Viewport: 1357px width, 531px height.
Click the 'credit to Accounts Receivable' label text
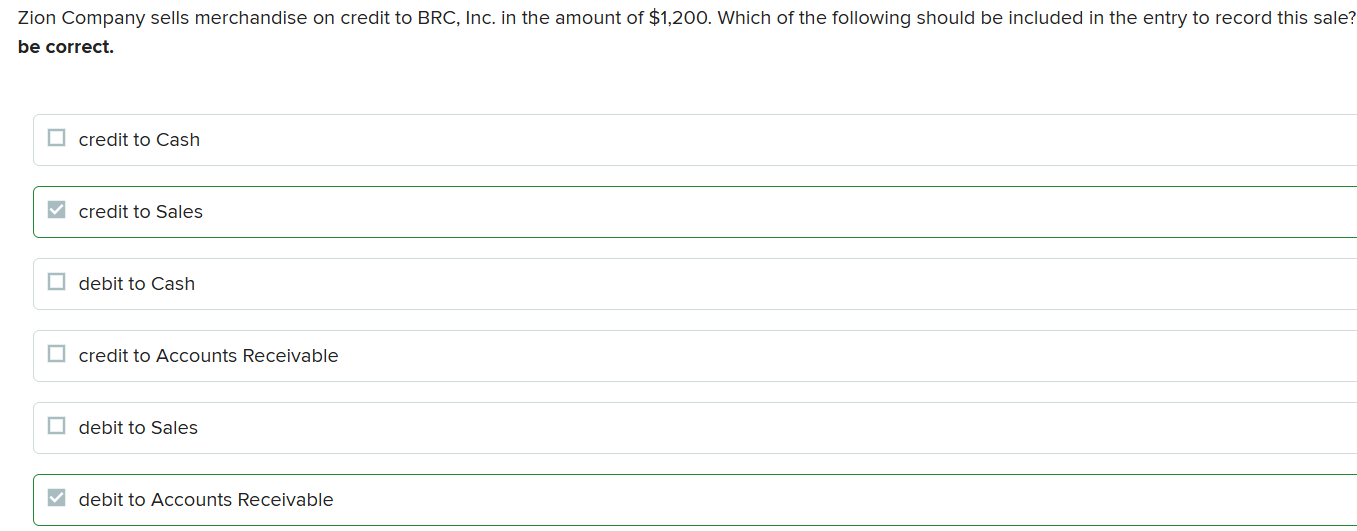(x=208, y=356)
